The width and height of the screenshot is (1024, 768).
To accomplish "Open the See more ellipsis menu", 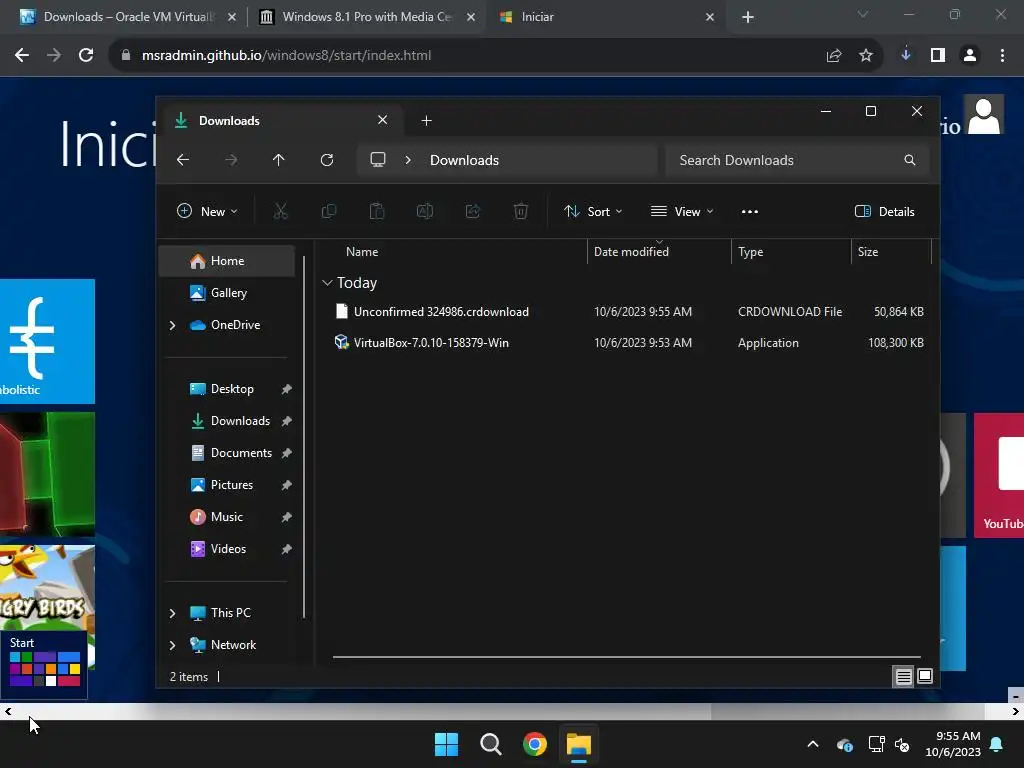I will coord(750,212).
